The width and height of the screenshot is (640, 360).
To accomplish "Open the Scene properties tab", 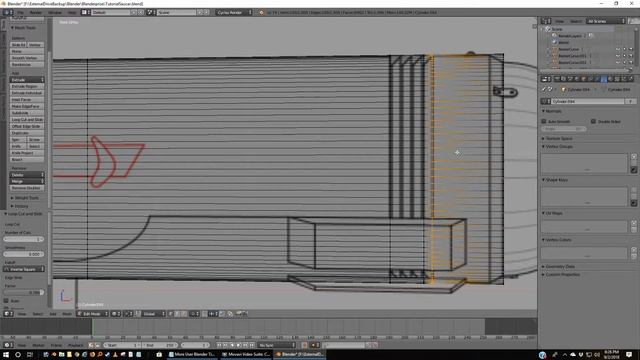I will pyautogui.click(x=570, y=79).
